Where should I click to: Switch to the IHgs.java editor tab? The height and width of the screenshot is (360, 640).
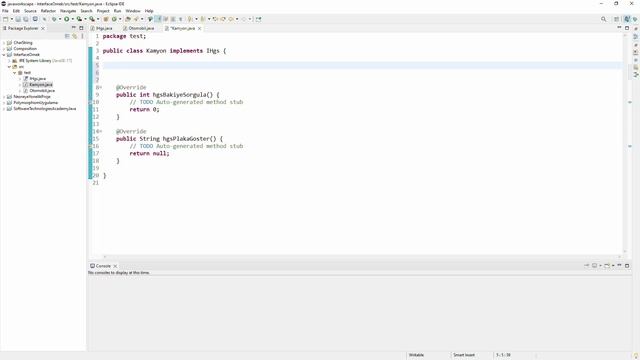102,28
